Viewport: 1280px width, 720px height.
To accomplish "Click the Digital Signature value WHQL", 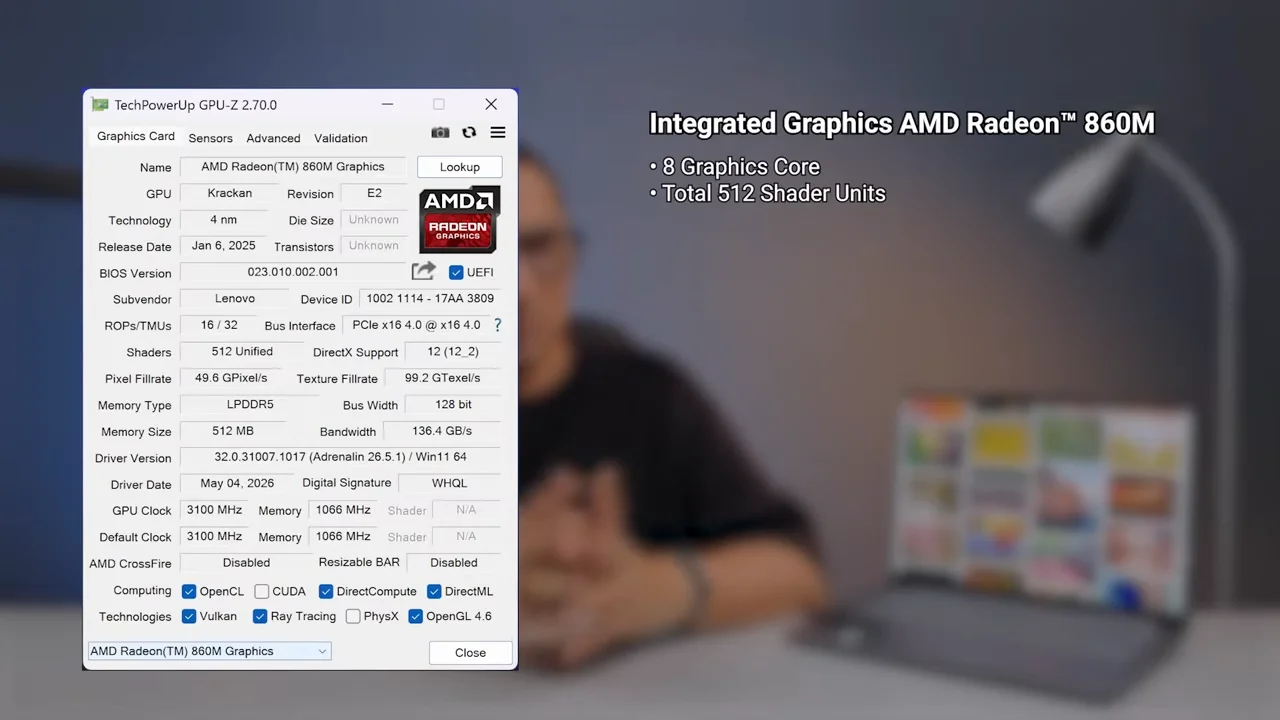I will pos(449,484).
